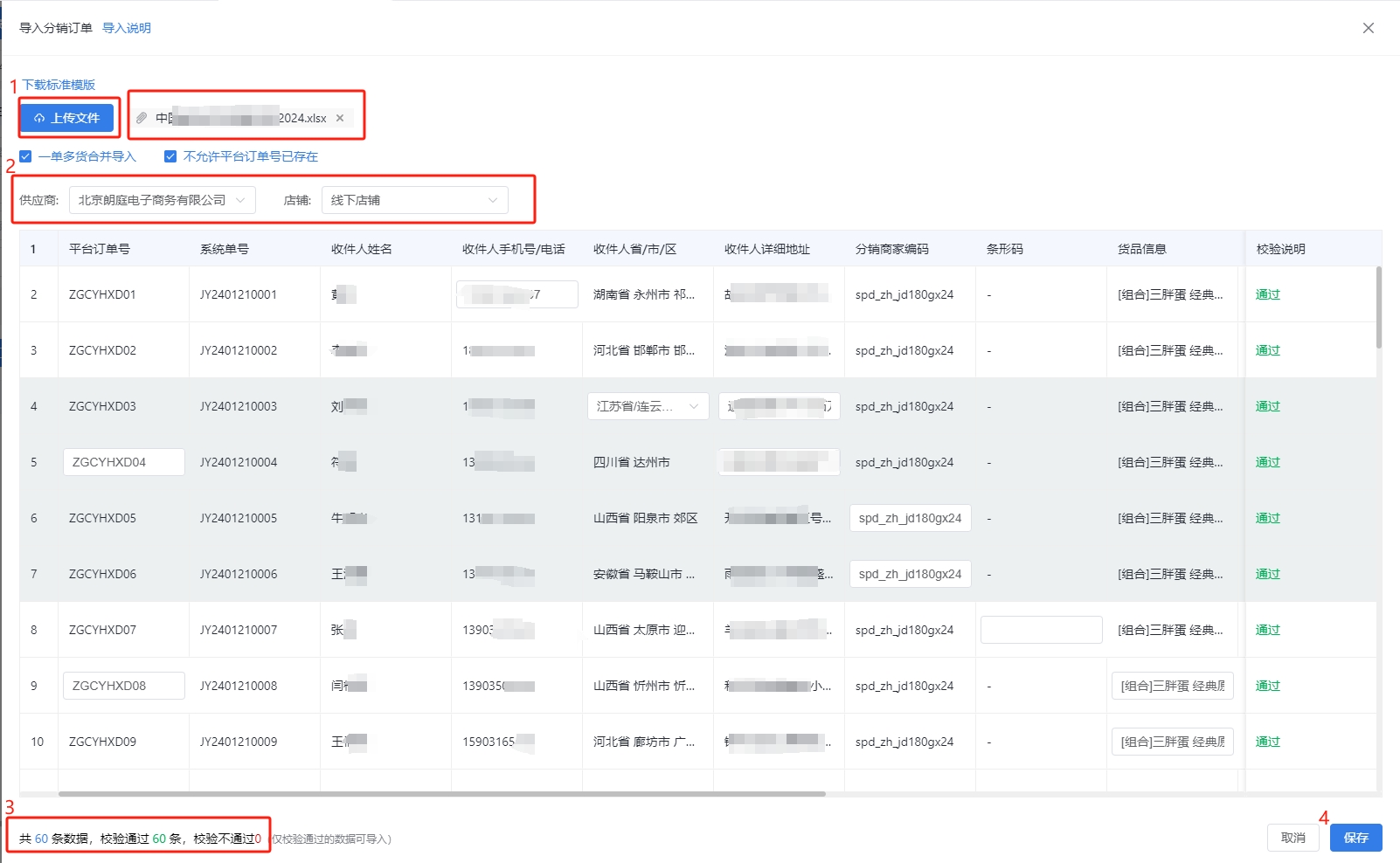Click the horizontal table scrollbar
The height and width of the screenshot is (863, 1400).
click(441, 794)
